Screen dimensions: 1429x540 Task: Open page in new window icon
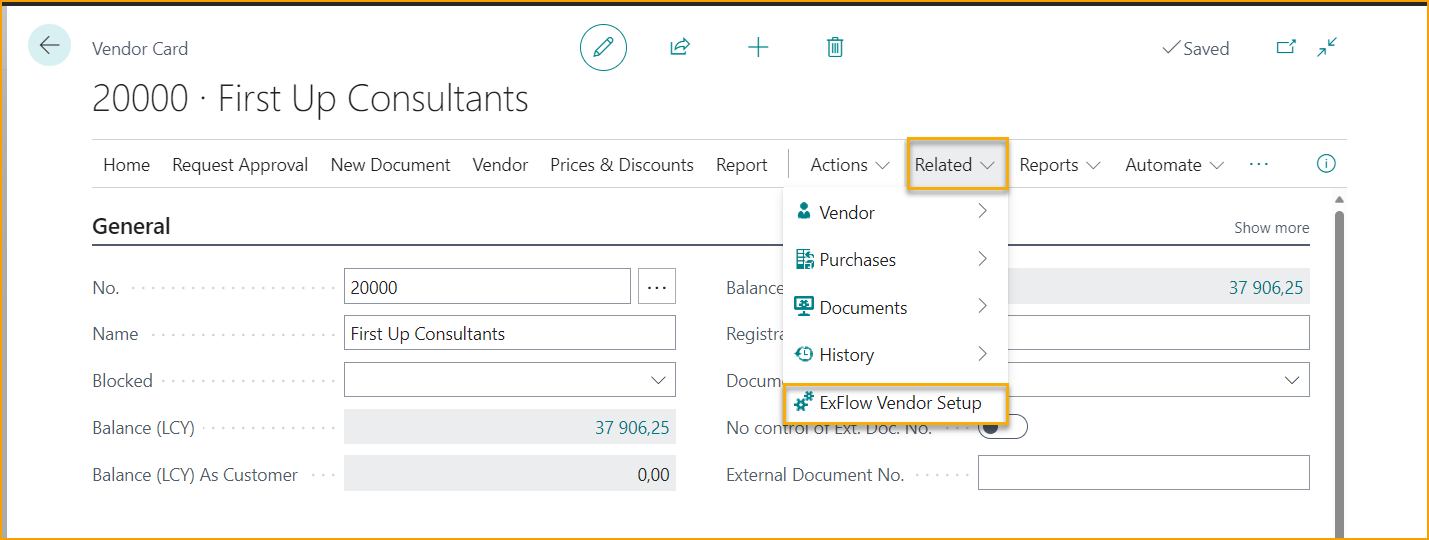(1286, 47)
